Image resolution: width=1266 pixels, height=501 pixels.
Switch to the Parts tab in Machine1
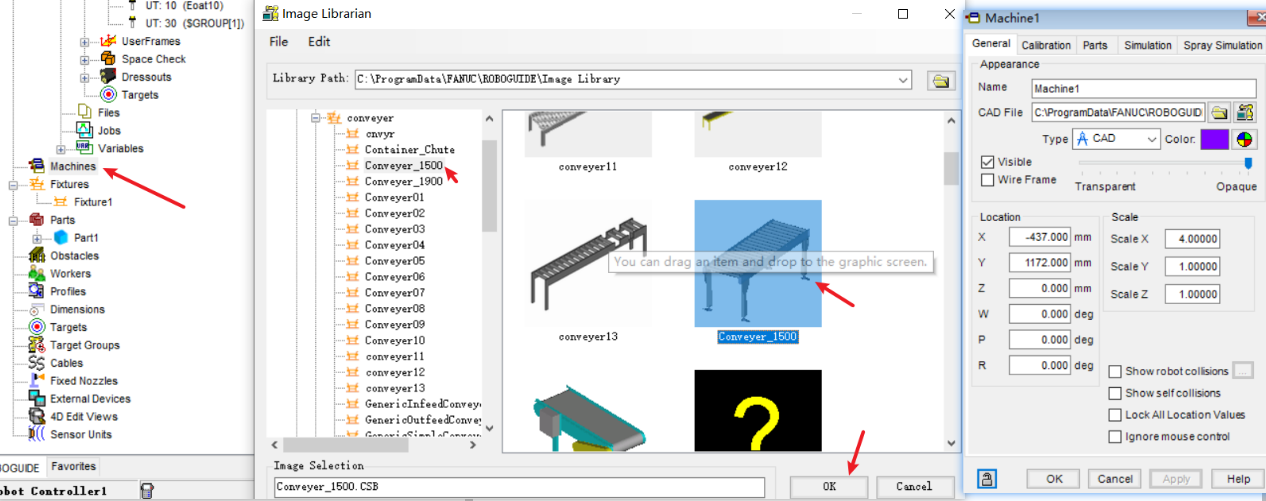click(x=1095, y=45)
